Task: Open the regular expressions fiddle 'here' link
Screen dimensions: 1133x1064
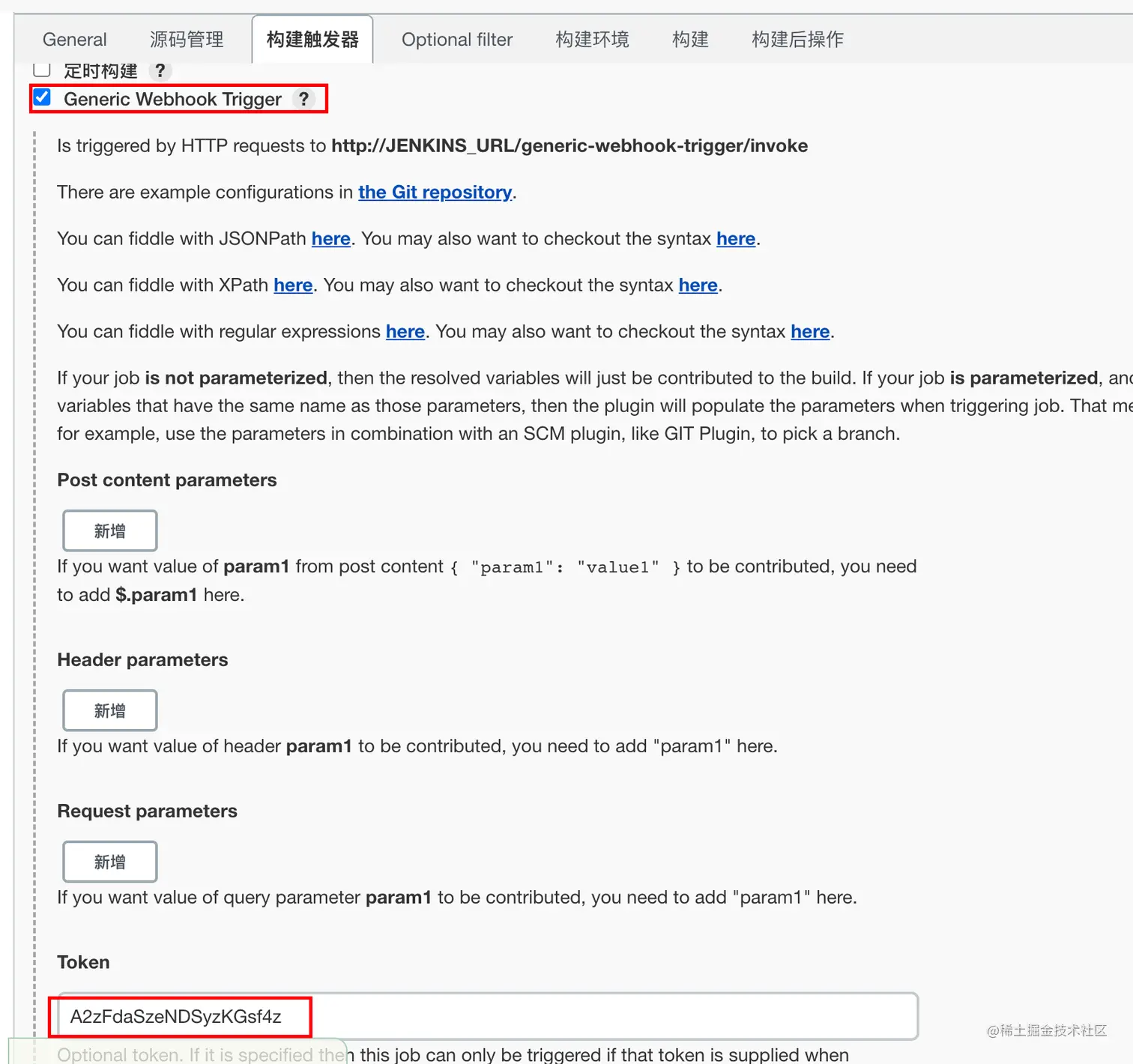Action: pyautogui.click(x=405, y=332)
